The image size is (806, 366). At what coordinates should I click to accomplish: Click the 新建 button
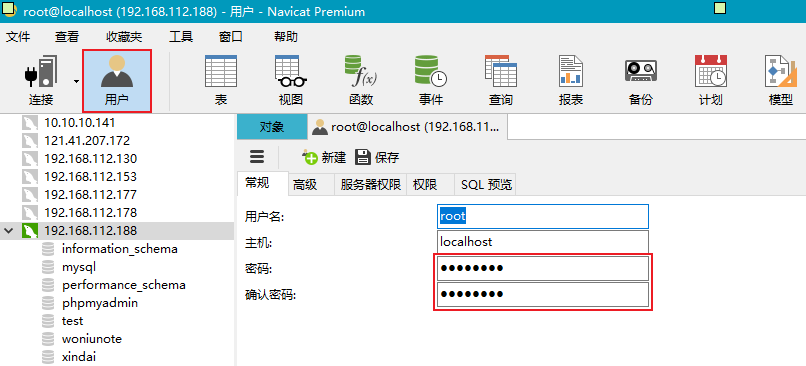[325, 157]
